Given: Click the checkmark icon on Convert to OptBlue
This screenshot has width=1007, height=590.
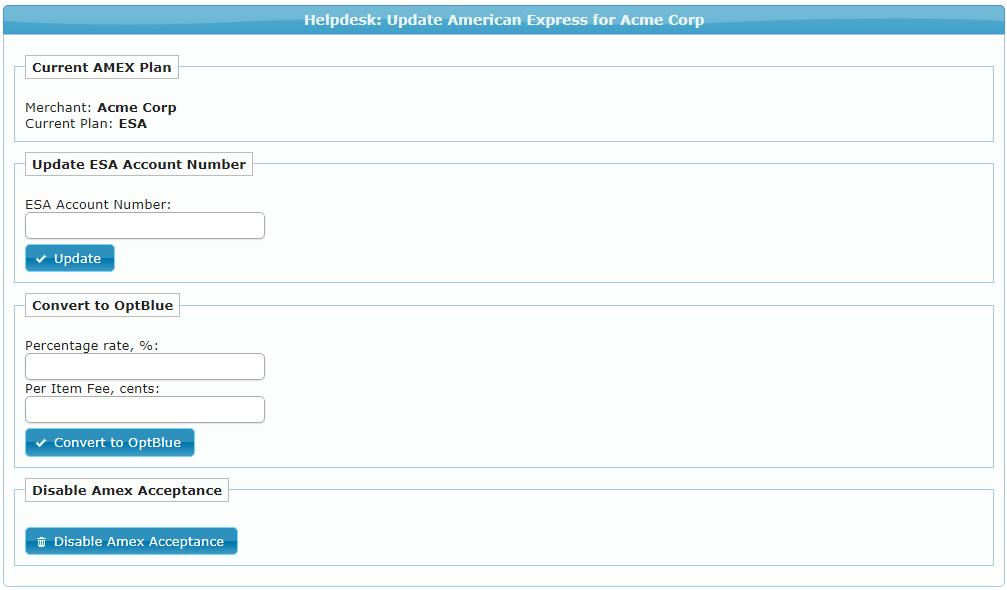Looking at the screenshot, I should coord(41,443).
